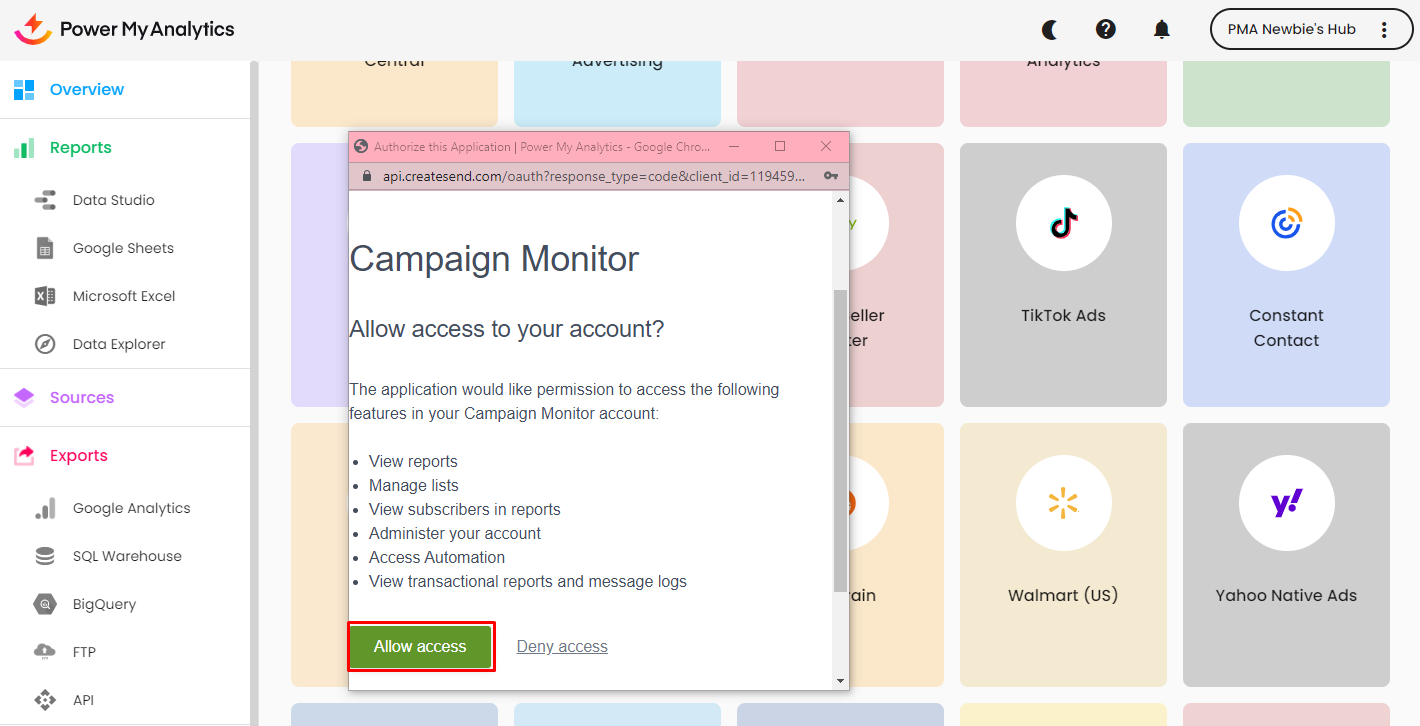The width and height of the screenshot is (1420, 726).
Task: Select the Yahoo Native Ads icon
Action: point(1286,503)
